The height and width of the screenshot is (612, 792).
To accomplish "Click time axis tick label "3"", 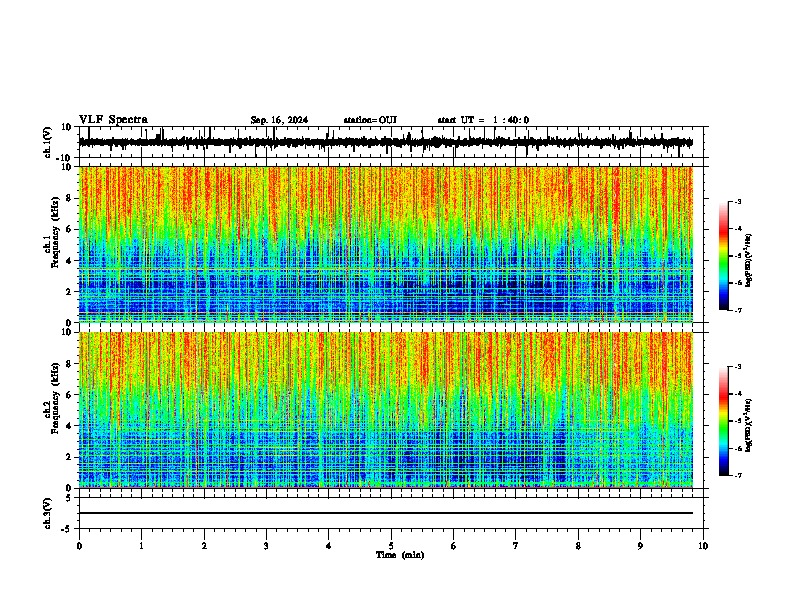I will 266,546.
